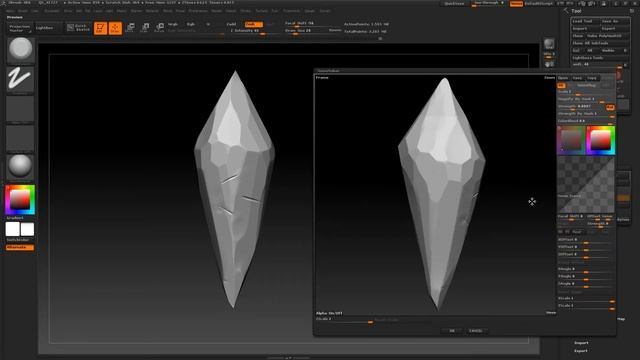Adjust the XOffset slider

coord(586,240)
